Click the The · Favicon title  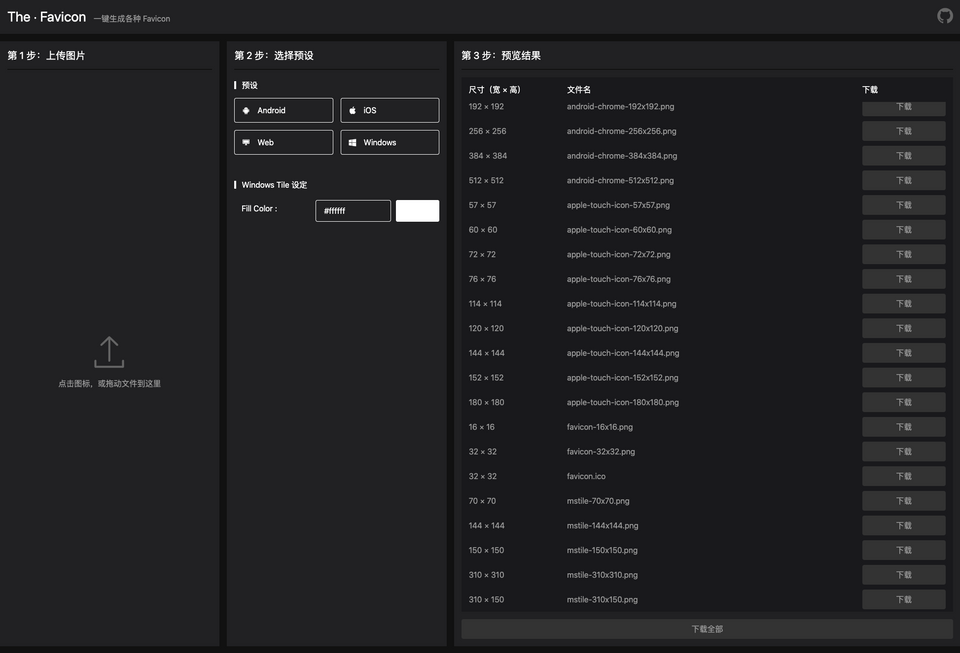coord(47,17)
